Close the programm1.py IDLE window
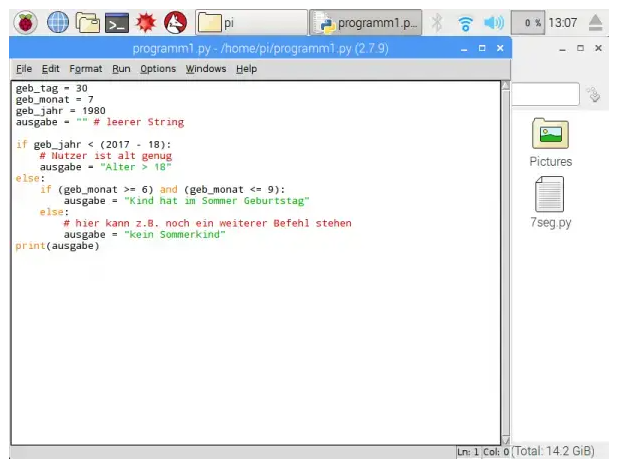The image size is (622, 465). [500, 48]
